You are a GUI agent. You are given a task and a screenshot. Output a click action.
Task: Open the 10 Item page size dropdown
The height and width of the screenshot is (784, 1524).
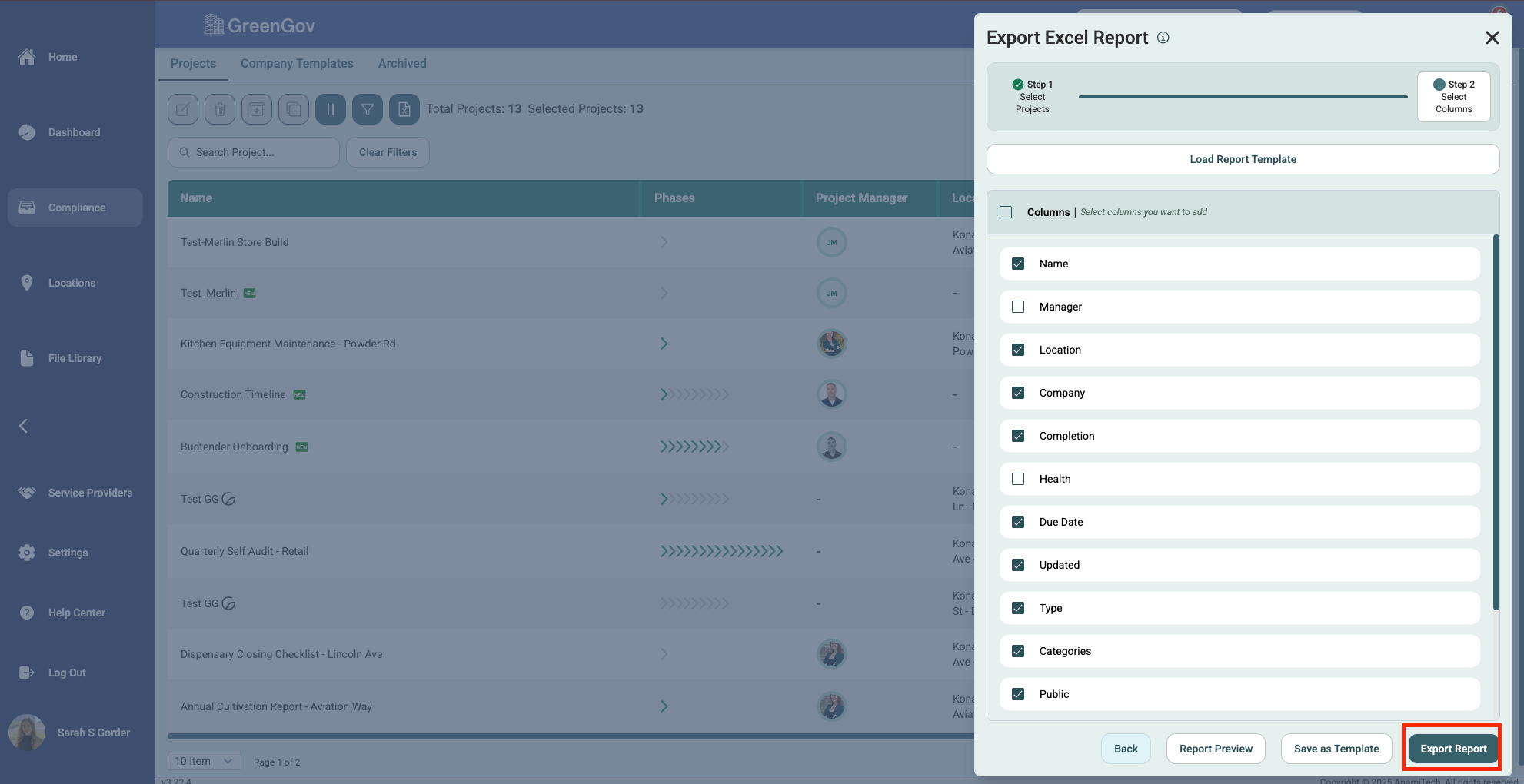pyautogui.click(x=204, y=761)
